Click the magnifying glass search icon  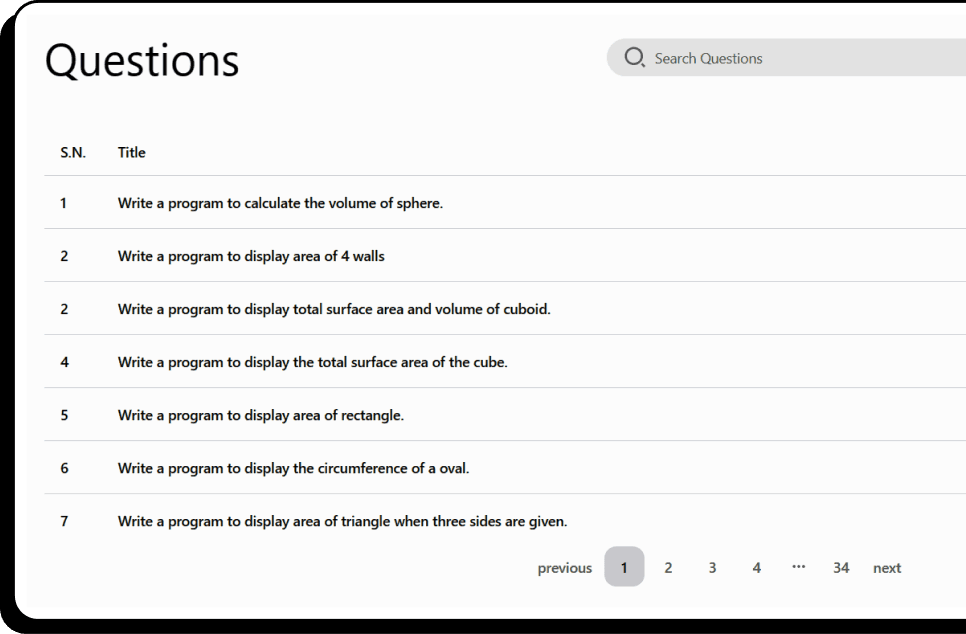coord(635,57)
